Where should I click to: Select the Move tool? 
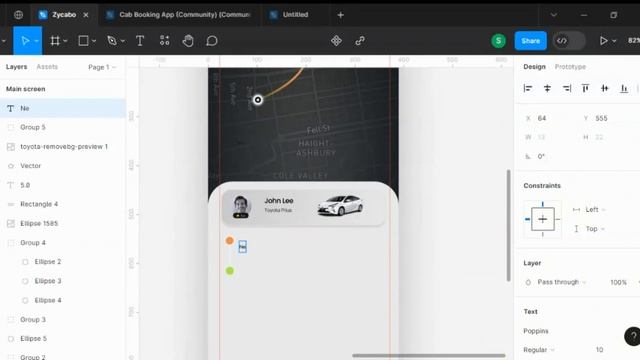[25, 41]
